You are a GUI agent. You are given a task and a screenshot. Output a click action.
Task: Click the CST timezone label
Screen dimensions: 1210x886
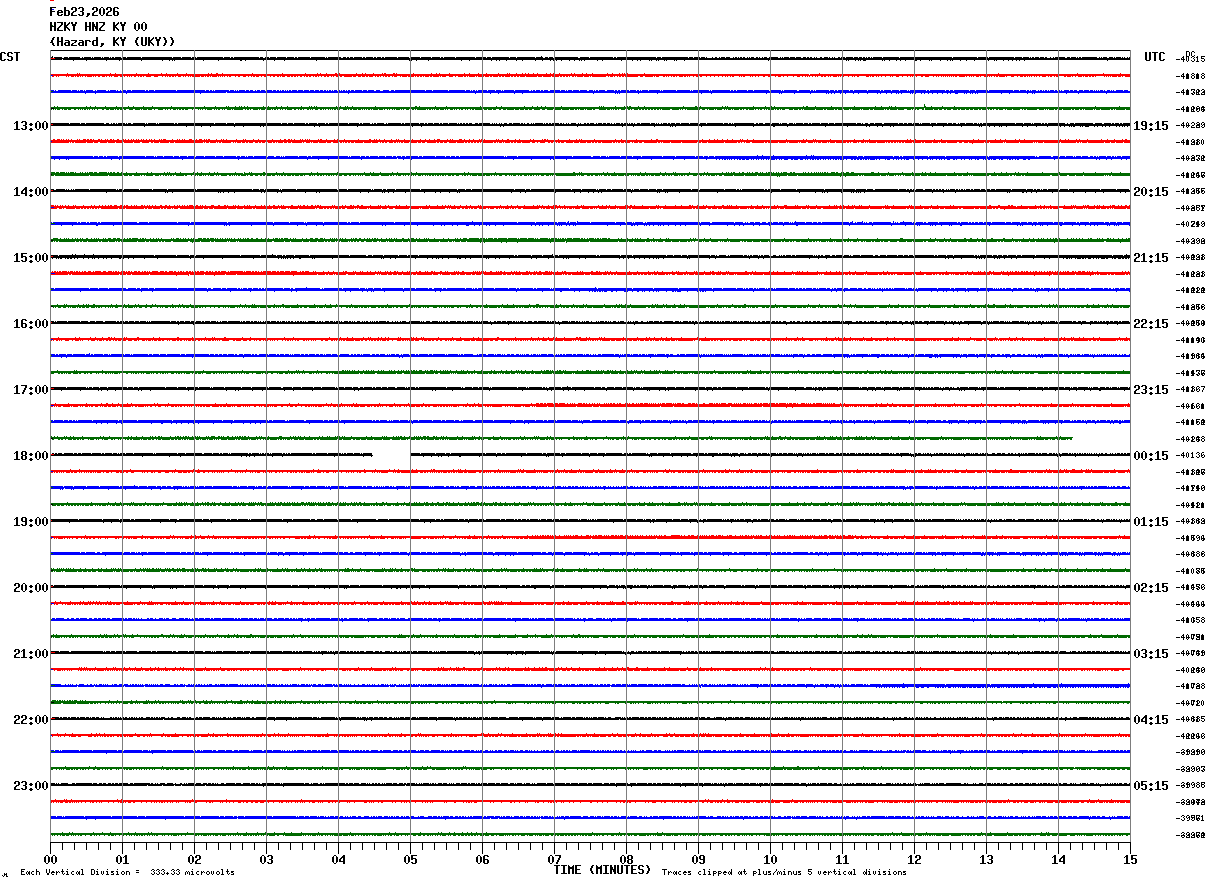click(x=10, y=57)
